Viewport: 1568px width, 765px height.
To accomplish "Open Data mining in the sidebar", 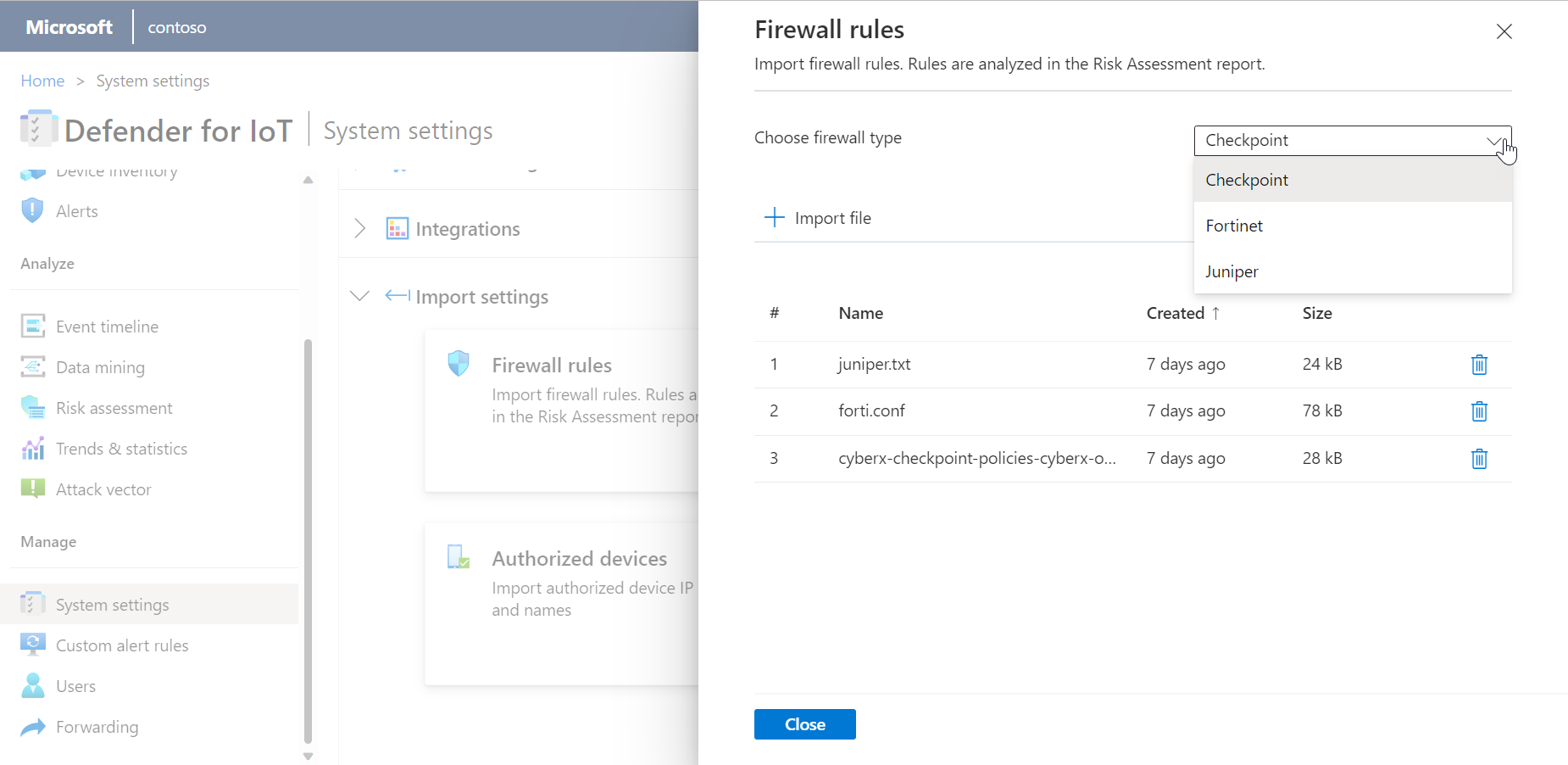I will (x=100, y=367).
